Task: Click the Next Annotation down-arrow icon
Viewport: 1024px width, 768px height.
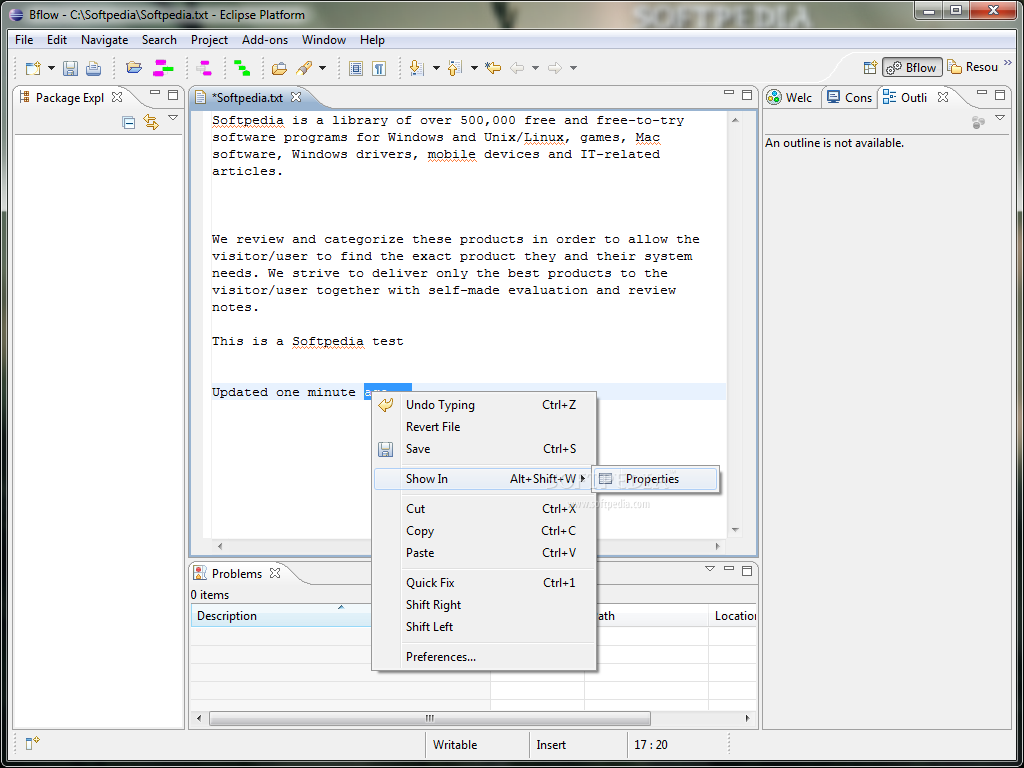Action: point(417,68)
